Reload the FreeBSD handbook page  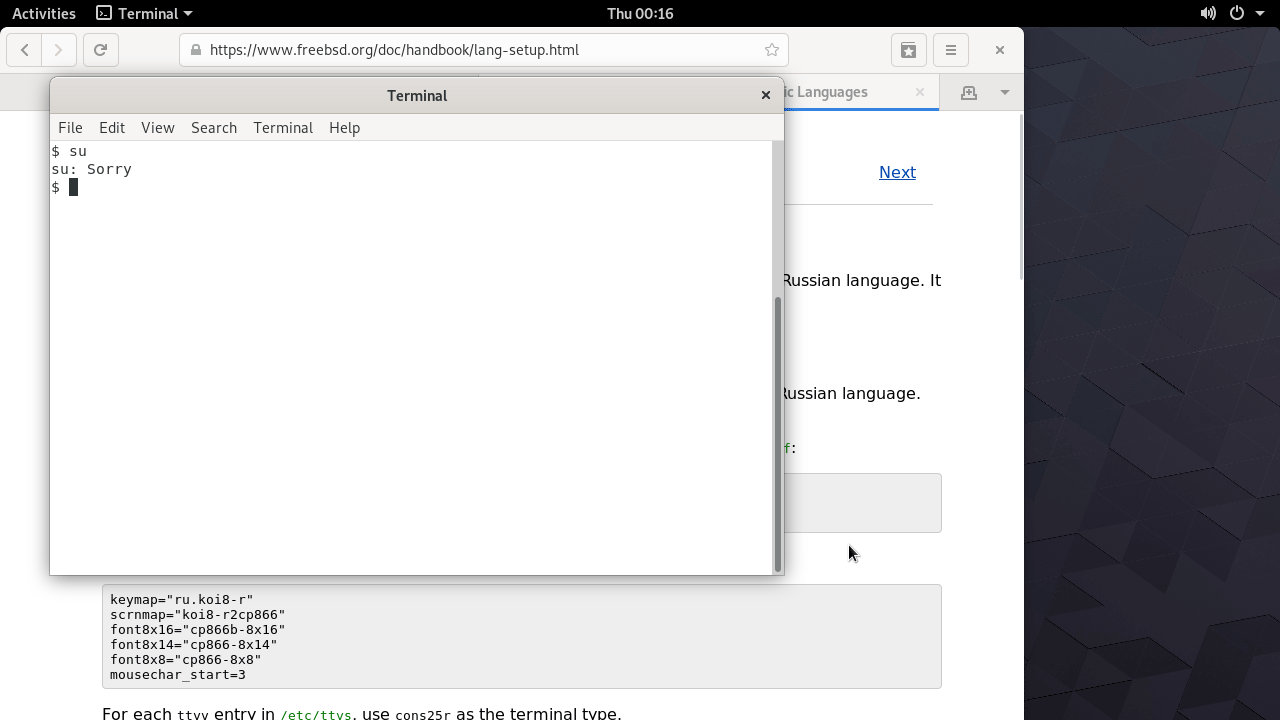coord(100,50)
